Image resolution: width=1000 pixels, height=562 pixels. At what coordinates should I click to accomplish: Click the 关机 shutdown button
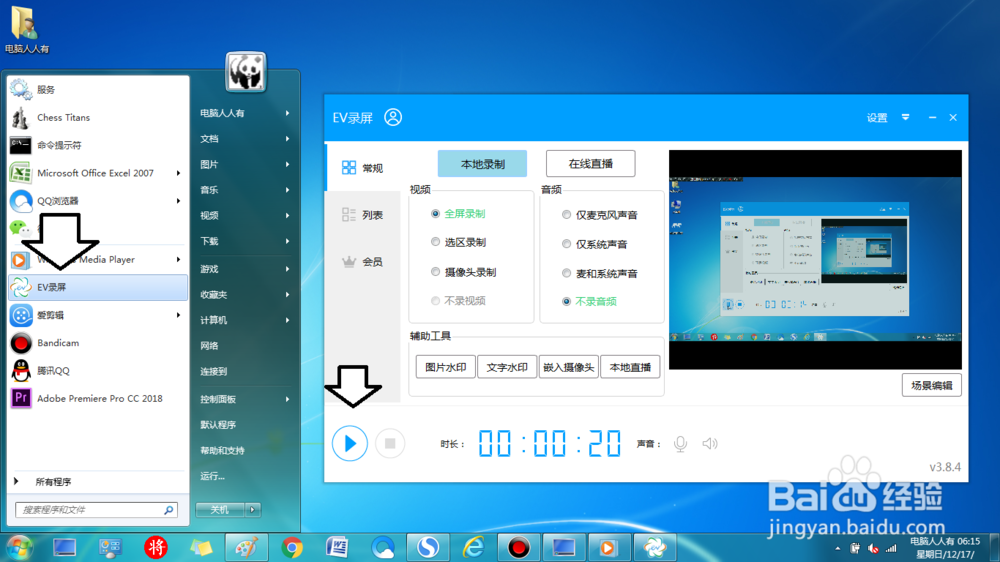[x=220, y=510]
